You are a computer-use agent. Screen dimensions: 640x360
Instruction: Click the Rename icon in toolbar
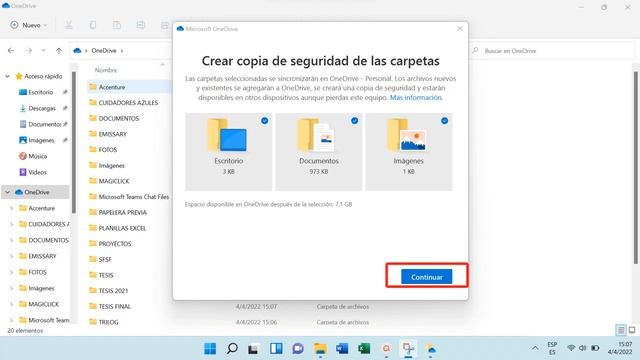141,25
